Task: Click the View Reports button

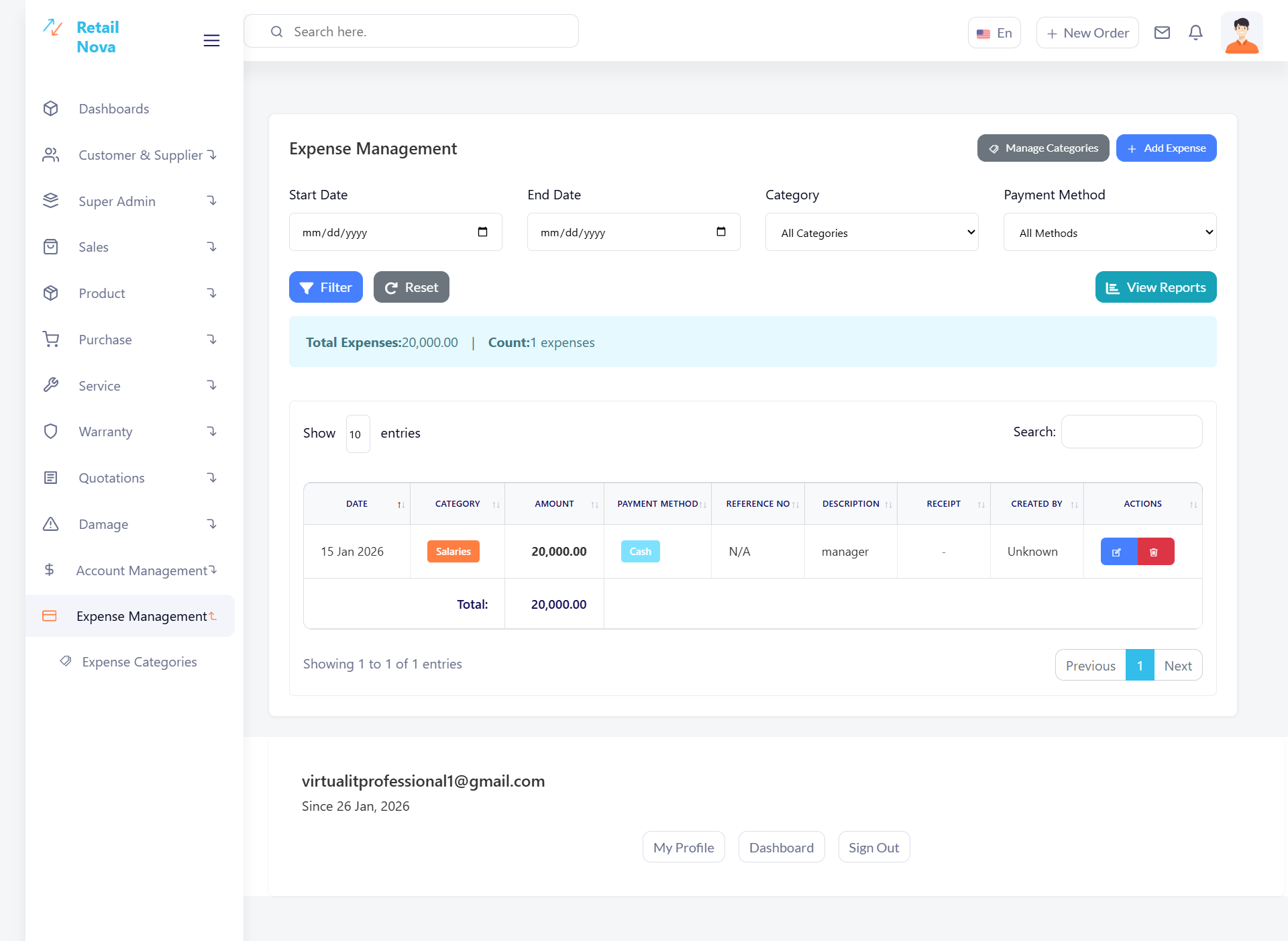Action: pos(1155,287)
